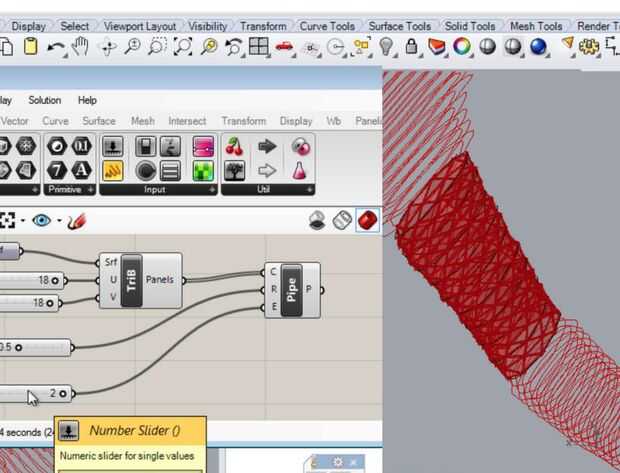Screen dimensions: 620x473
Task: Select the Zoom dynamic magnifier tool
Action: [132, 47]
